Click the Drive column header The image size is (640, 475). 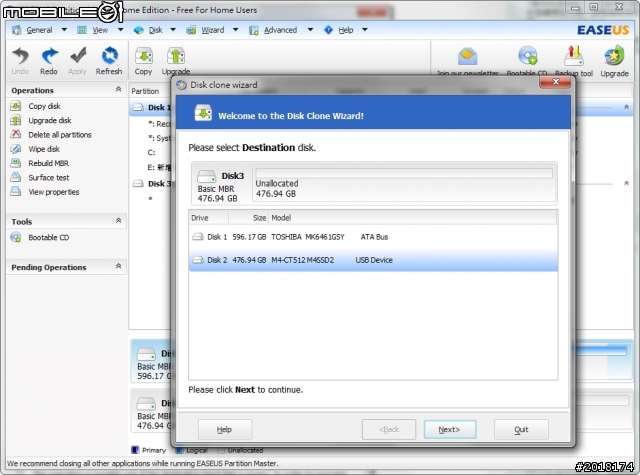(209, 218)
